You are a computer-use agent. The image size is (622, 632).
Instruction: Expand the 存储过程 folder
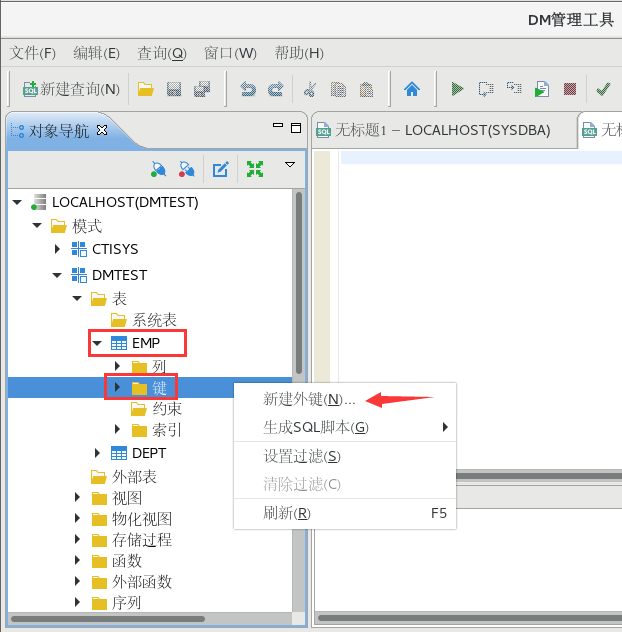(77, 539)
